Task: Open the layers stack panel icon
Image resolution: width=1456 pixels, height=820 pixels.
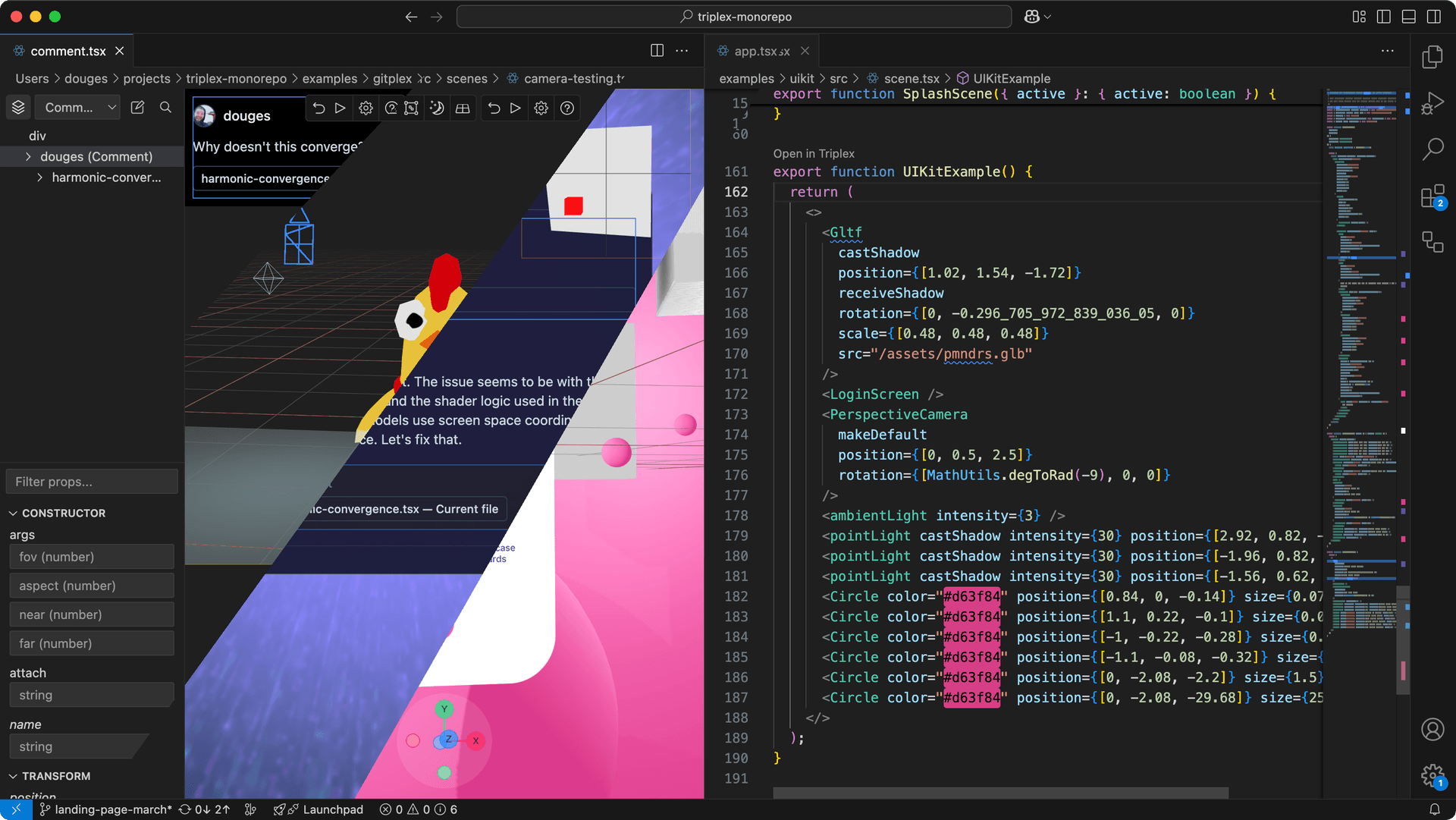Action: [x=18, y=108]
